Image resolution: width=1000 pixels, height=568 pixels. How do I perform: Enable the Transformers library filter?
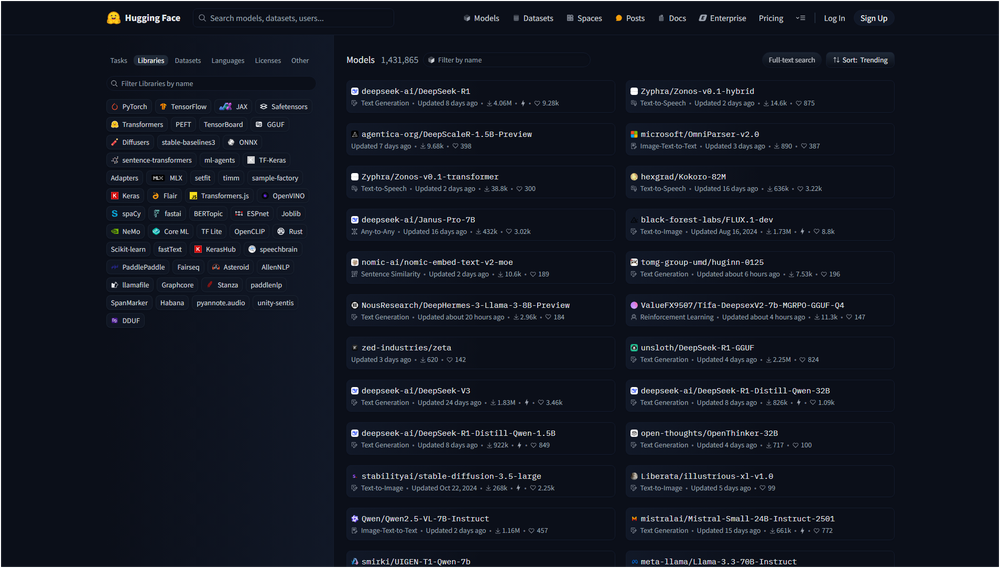click(136, 124)
